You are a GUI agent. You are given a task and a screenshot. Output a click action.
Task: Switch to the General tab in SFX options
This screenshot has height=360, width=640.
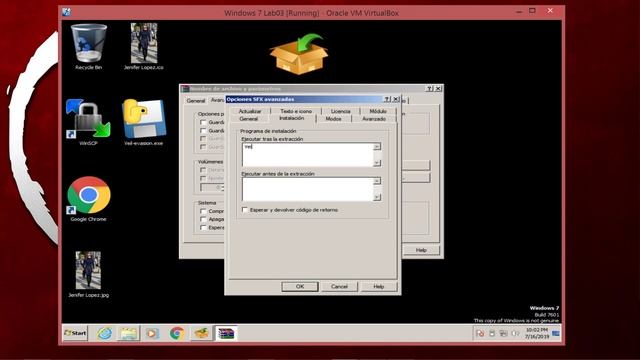click(x=249, y=119)
